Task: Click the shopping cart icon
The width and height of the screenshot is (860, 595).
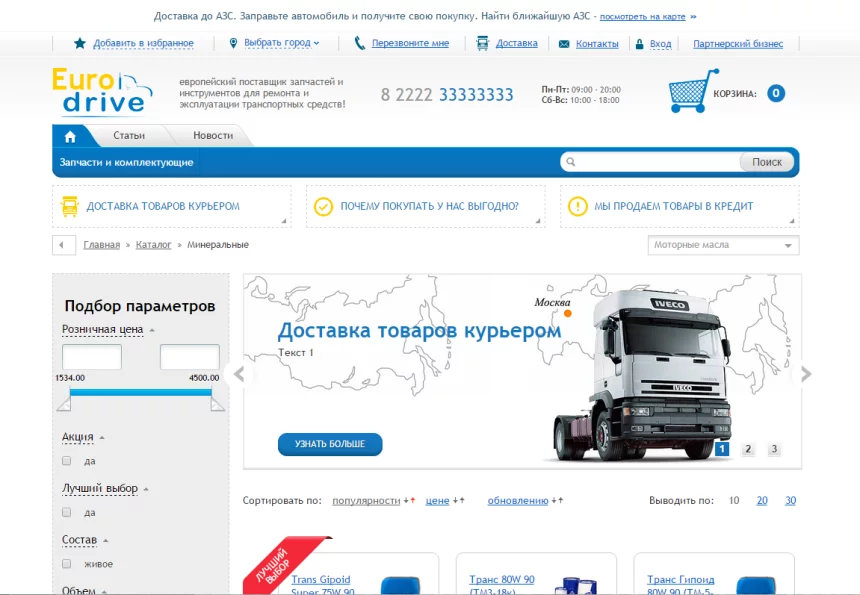Action: tap(693, 92)
